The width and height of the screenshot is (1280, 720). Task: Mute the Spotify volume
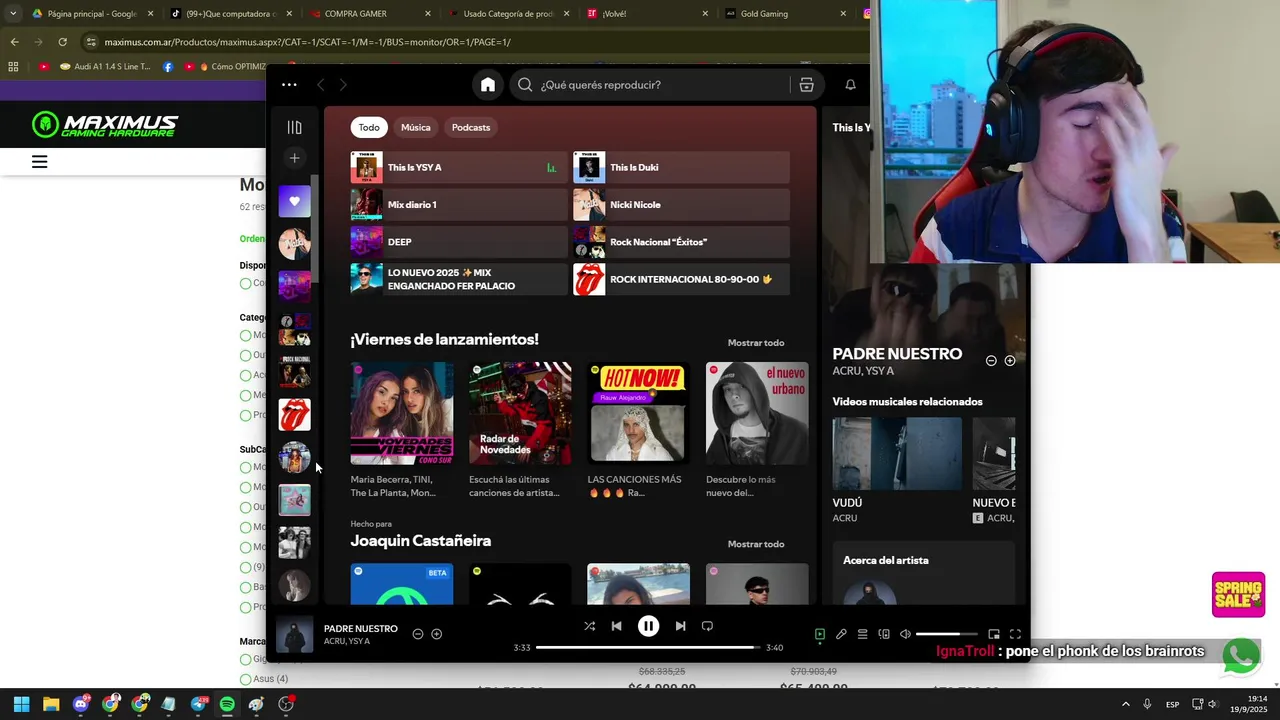[x=905, y=634]
